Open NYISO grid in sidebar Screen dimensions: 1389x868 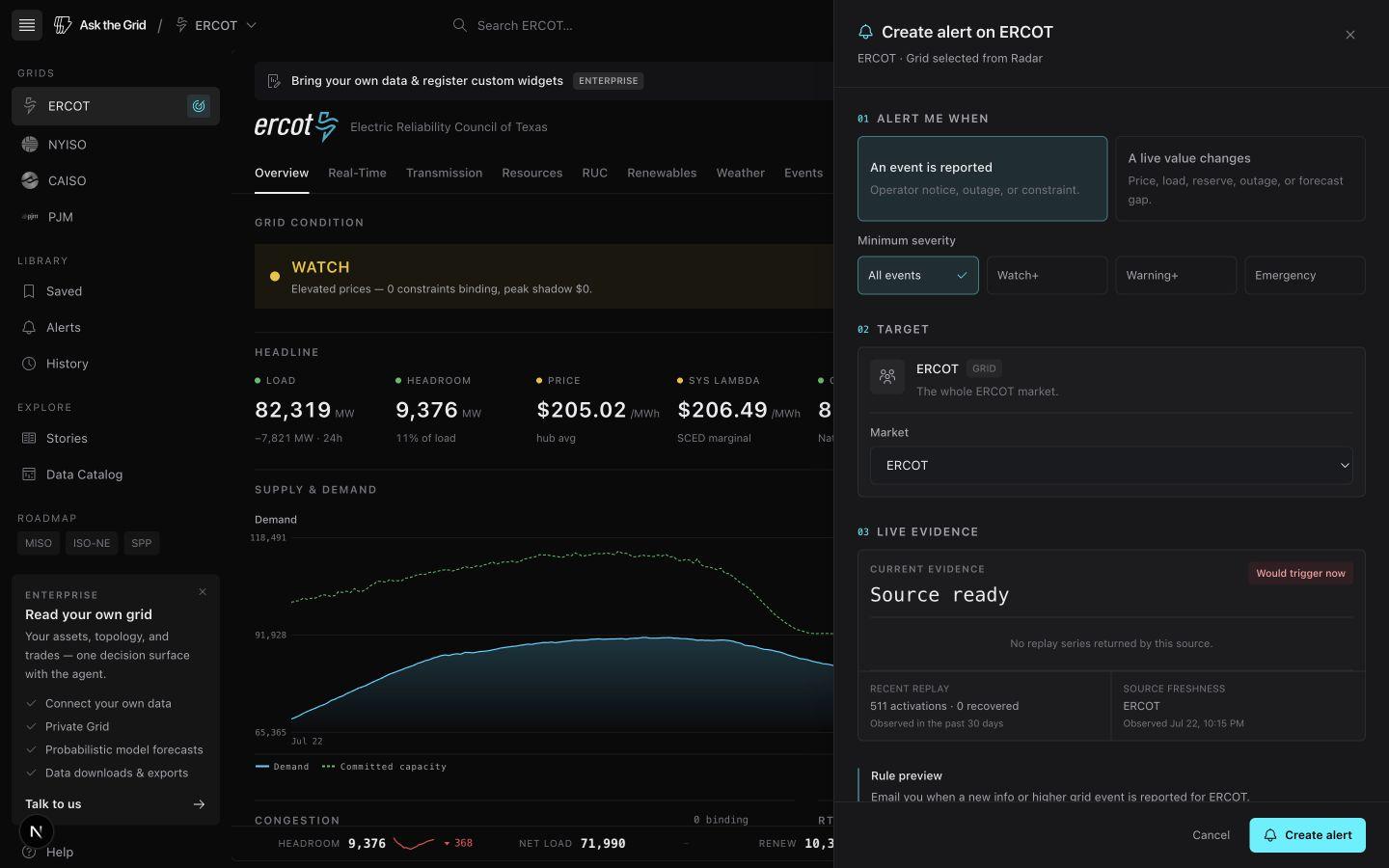click(x=116, y=145)
